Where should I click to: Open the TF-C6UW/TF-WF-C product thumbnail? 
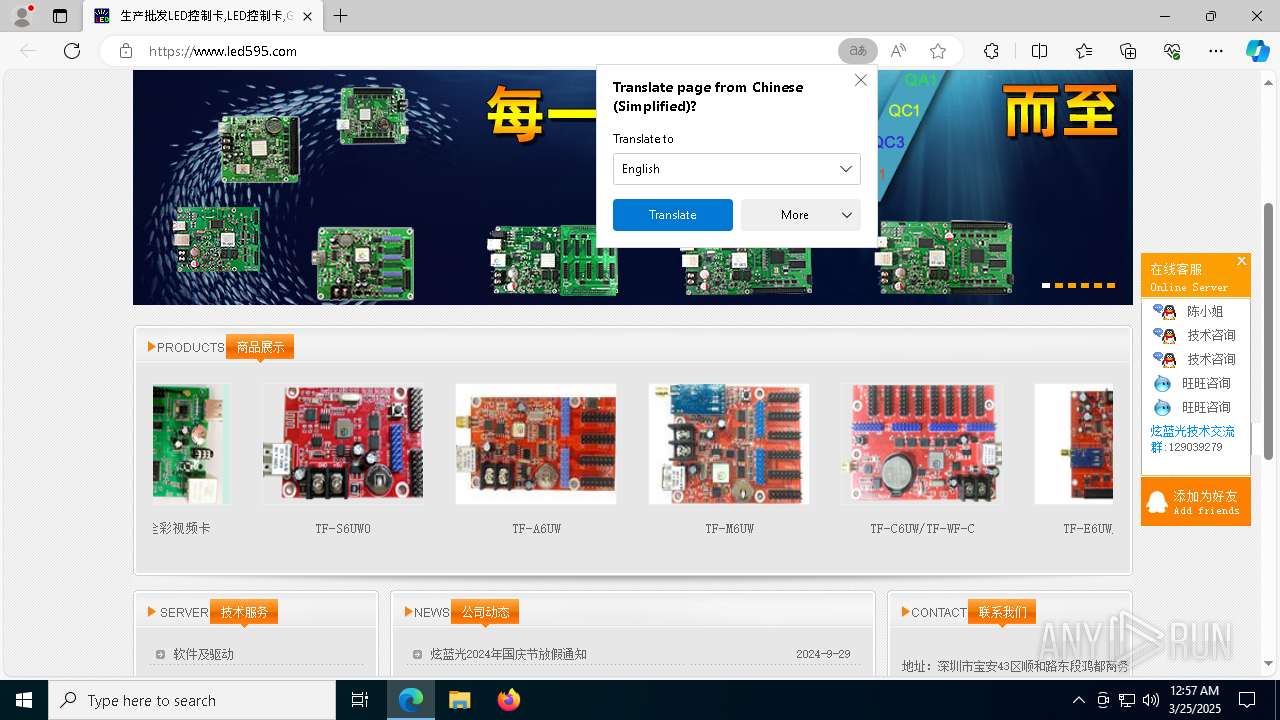coord(922,444)
